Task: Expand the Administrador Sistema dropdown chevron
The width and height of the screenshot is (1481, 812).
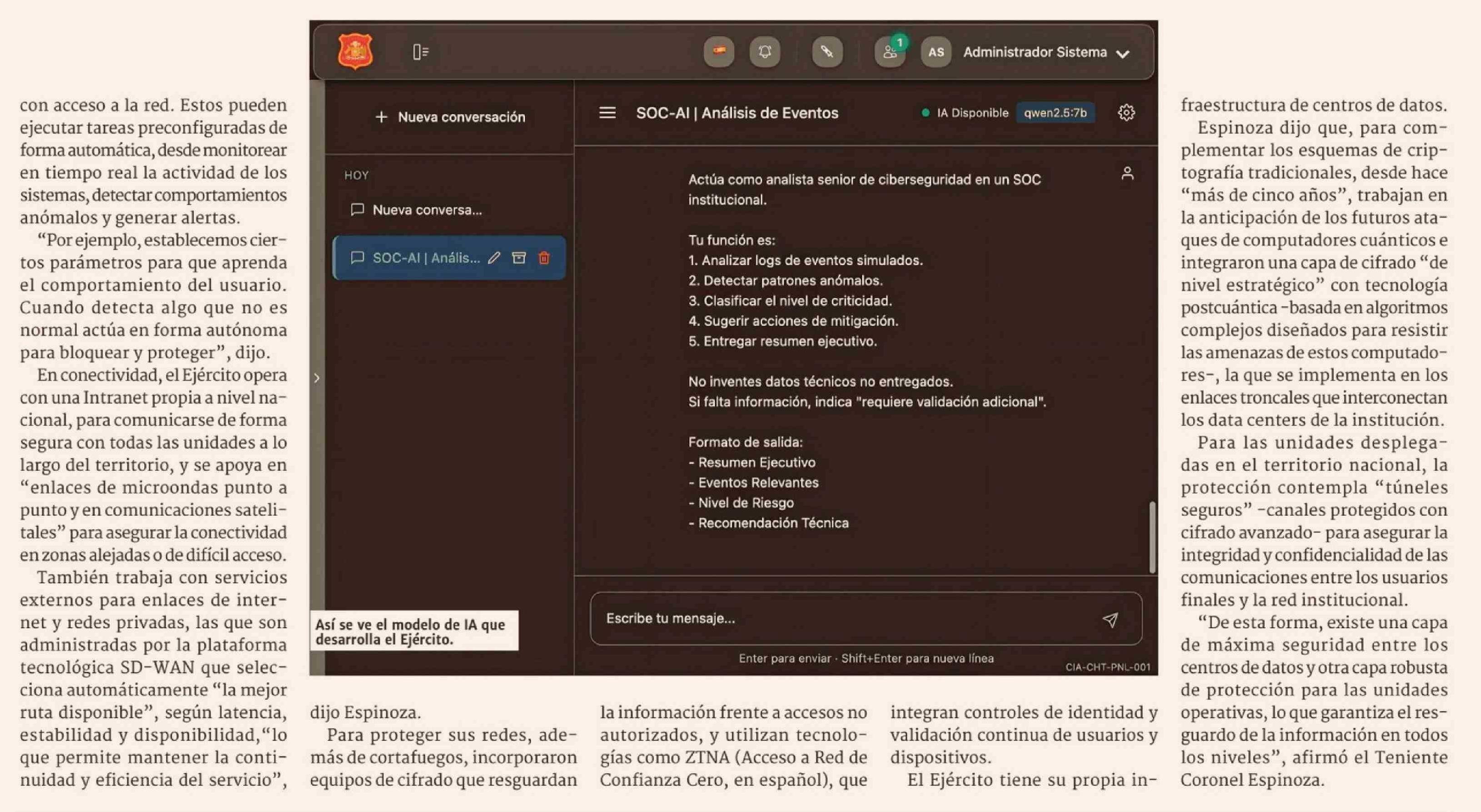Action: point(1122,54)
